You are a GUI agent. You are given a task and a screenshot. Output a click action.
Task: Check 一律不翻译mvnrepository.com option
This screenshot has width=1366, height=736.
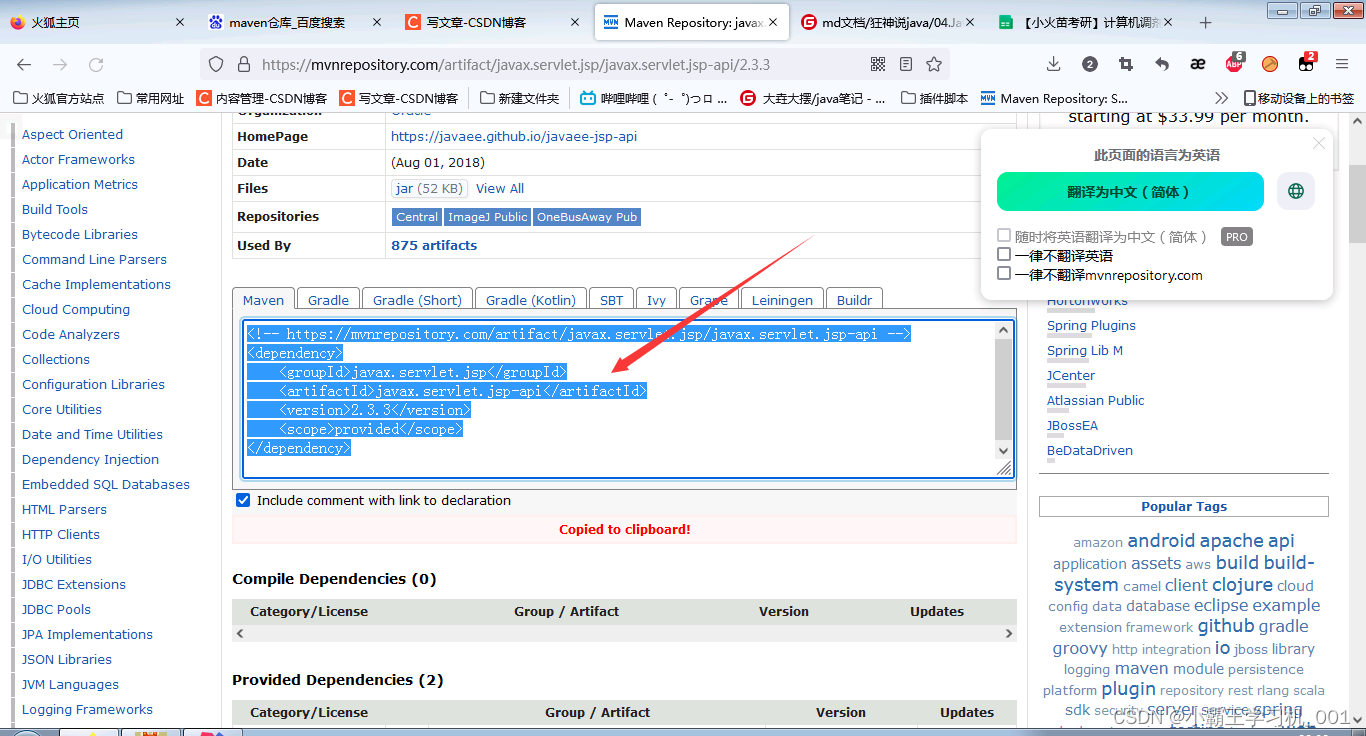point(1004,274)
